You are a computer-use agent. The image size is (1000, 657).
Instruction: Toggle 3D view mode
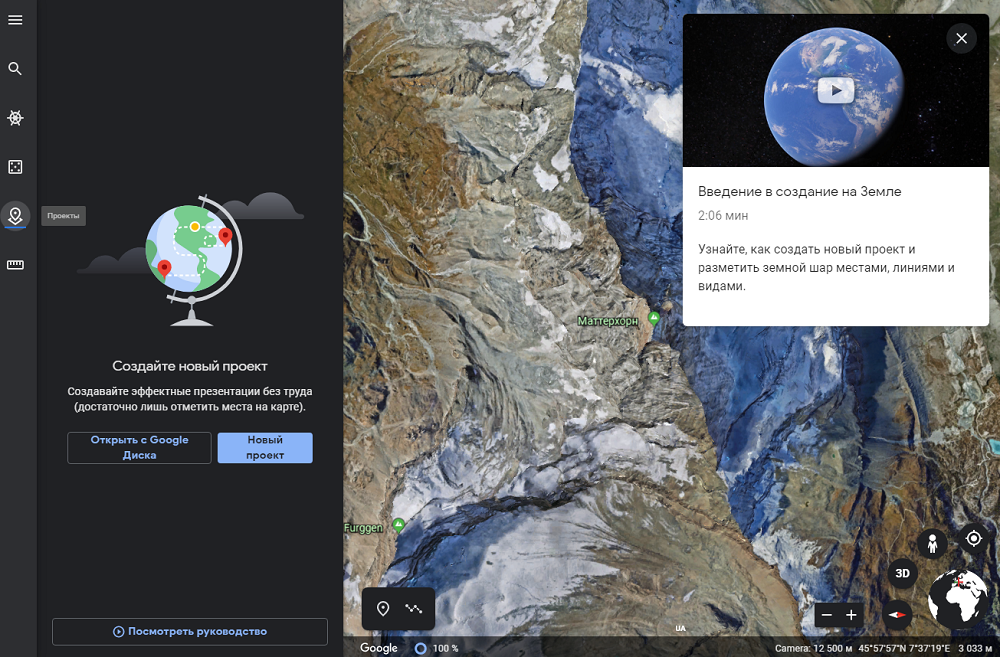point(902,573)
